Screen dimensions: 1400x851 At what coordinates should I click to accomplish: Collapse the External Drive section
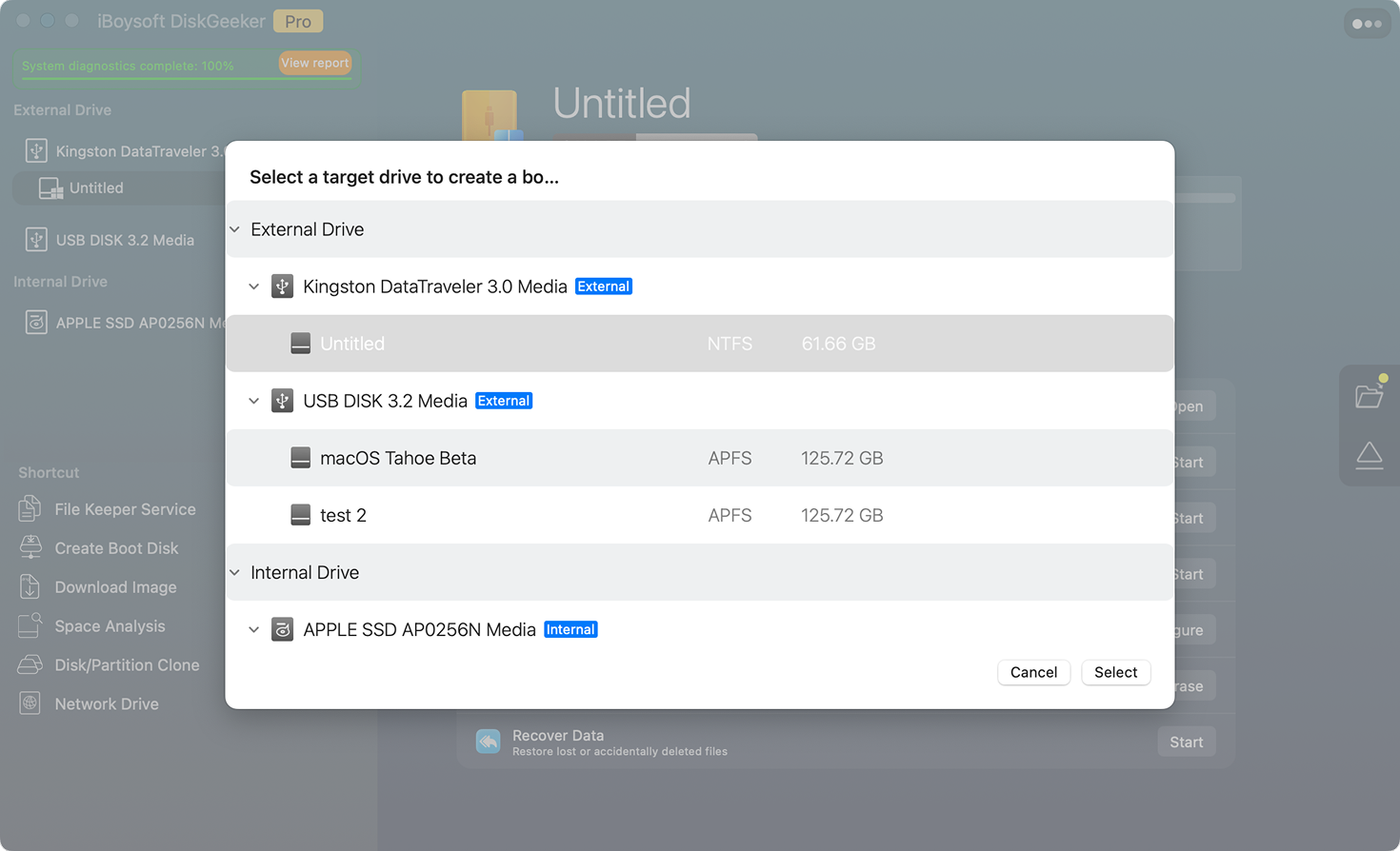(x=235, y=229)
